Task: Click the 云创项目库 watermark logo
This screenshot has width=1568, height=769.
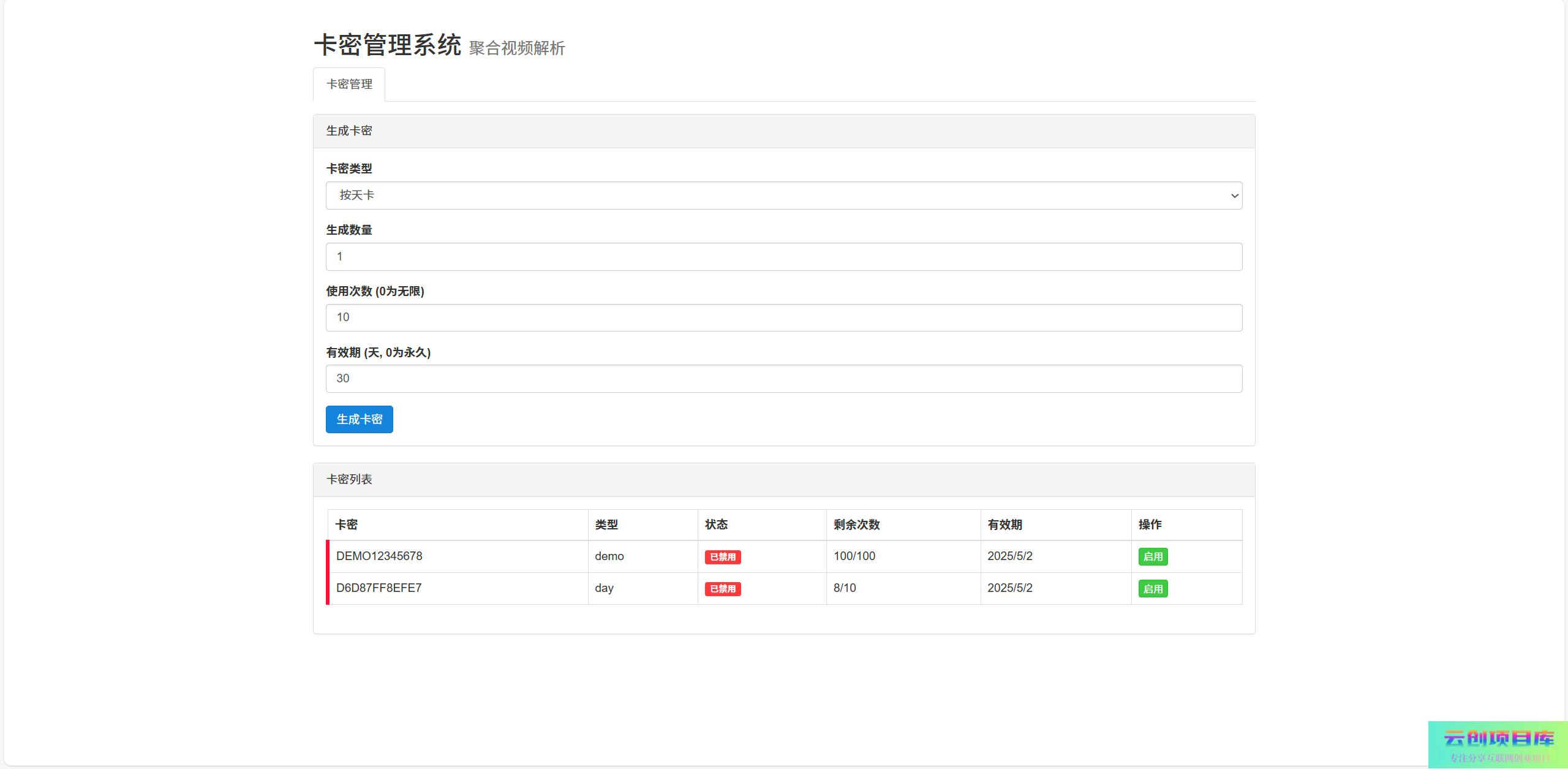Action: (x=1498, y=744)
